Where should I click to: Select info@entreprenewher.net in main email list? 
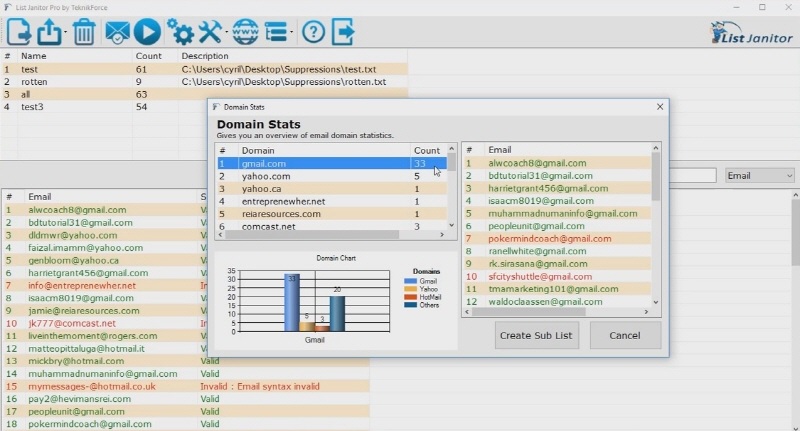[82, 286]
